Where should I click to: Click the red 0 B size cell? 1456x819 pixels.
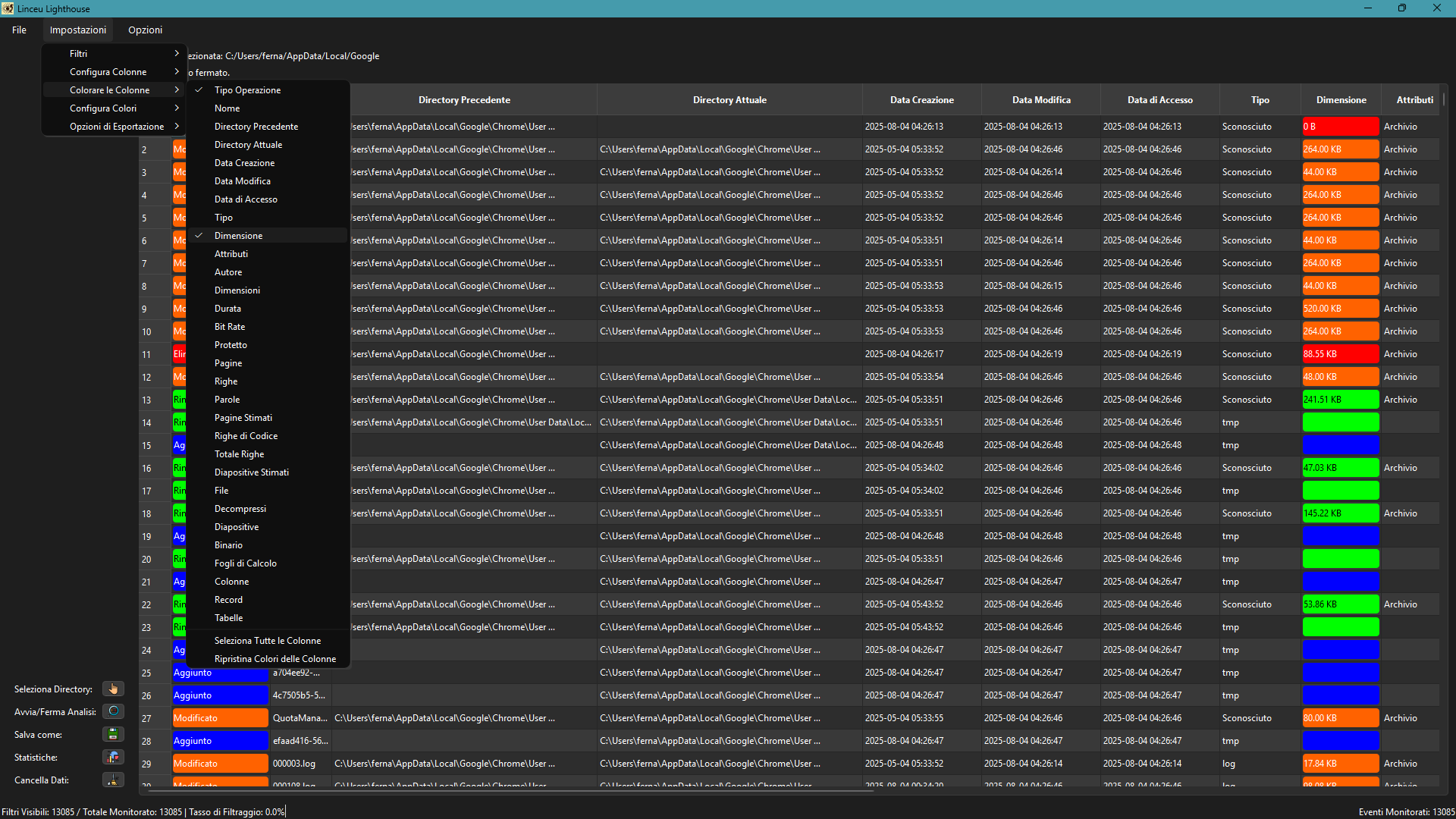[1340, 127]
